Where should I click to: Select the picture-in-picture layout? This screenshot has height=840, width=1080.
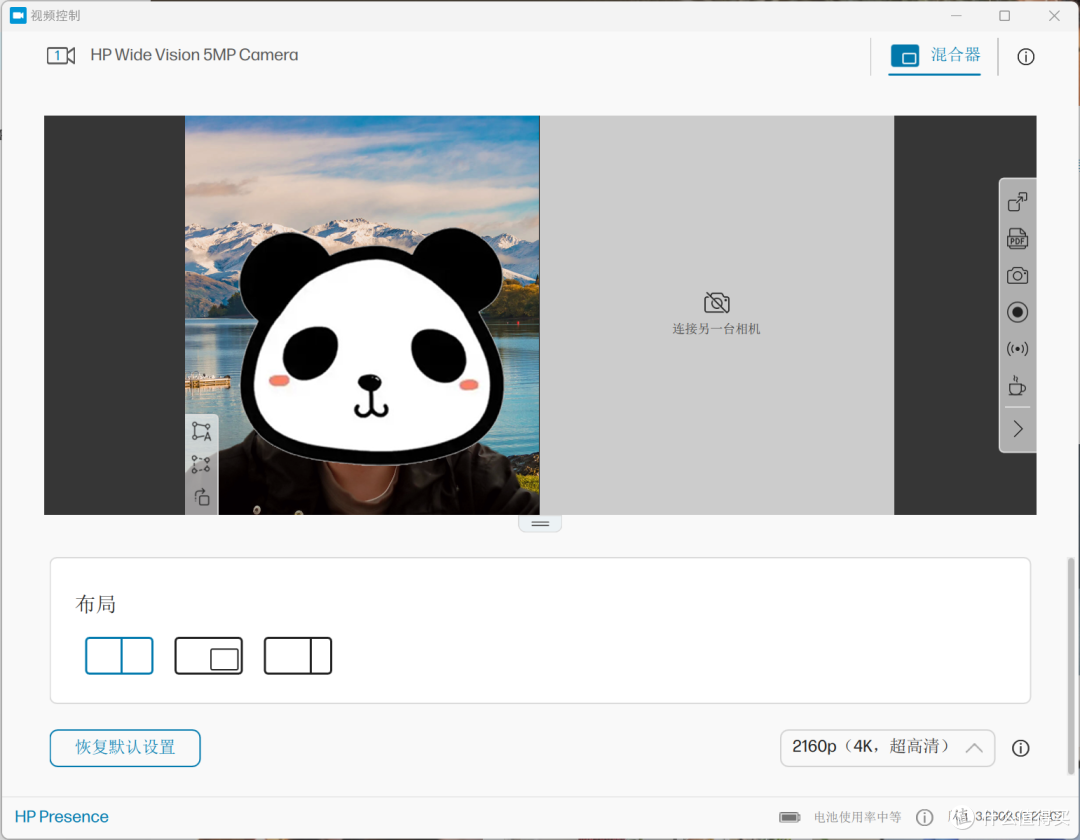click(x=209, y=655)
